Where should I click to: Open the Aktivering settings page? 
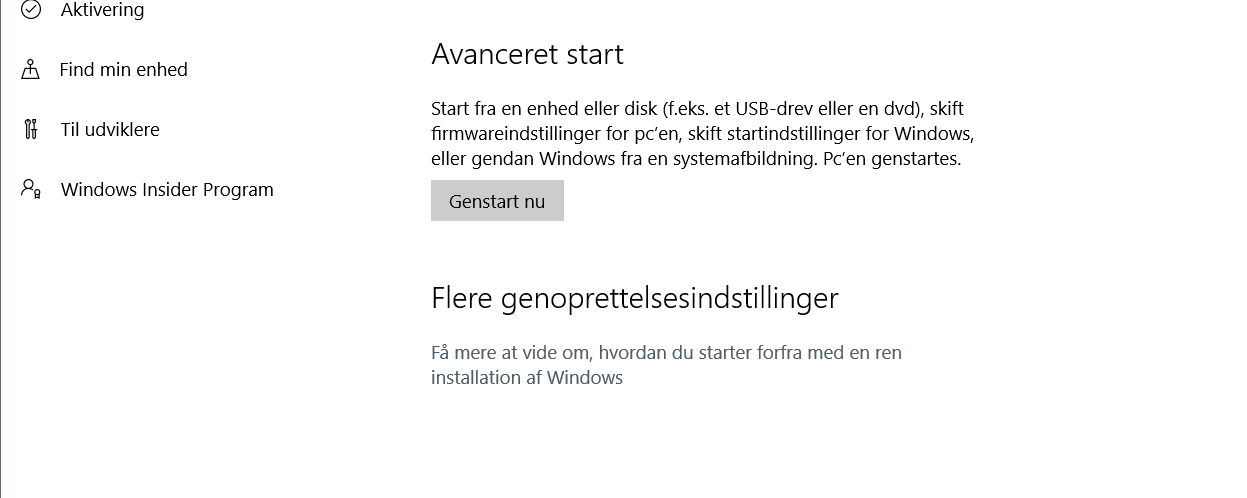pos(102,10)
